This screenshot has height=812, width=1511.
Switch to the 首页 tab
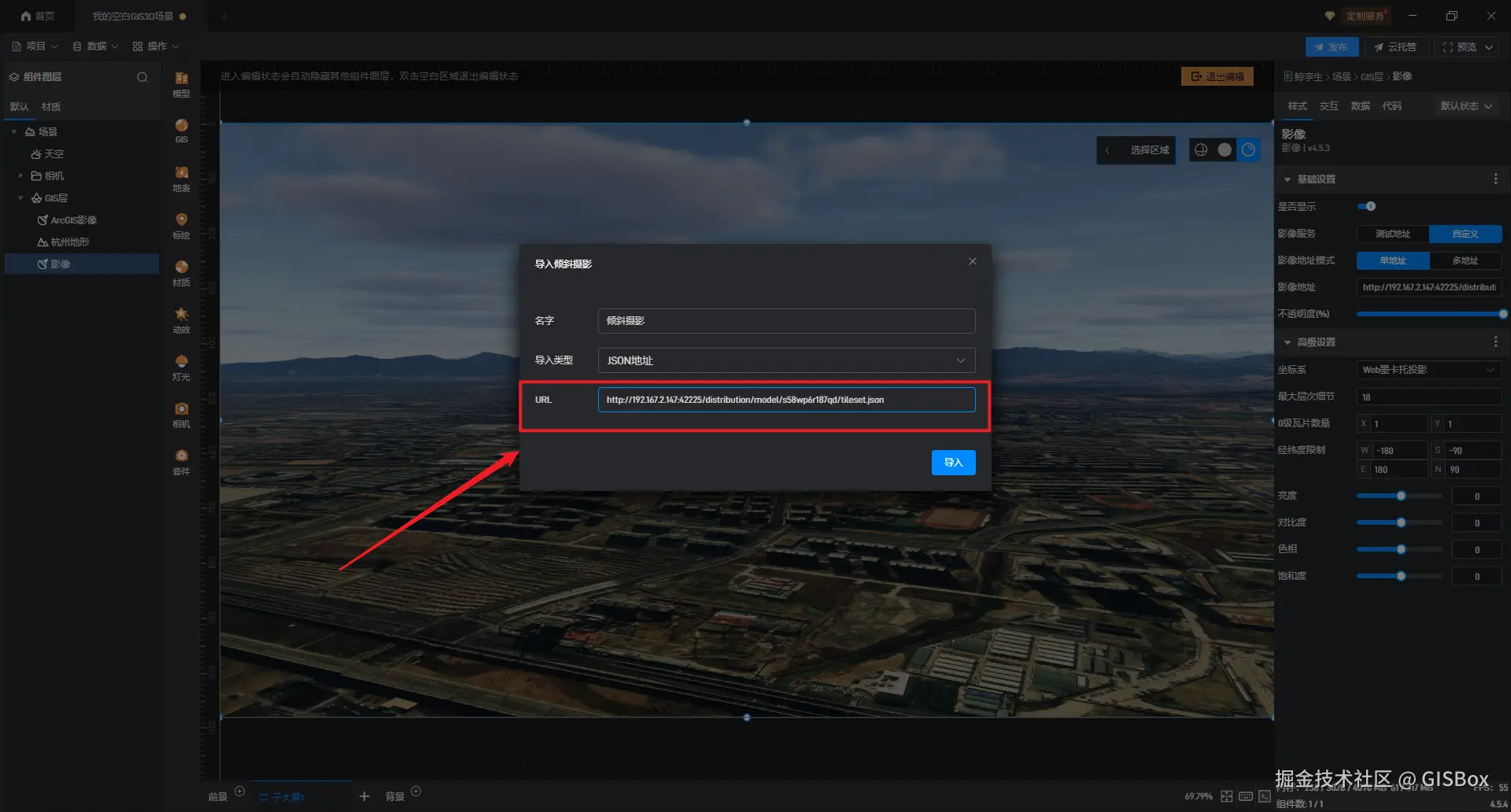click(x=37, y=16)
